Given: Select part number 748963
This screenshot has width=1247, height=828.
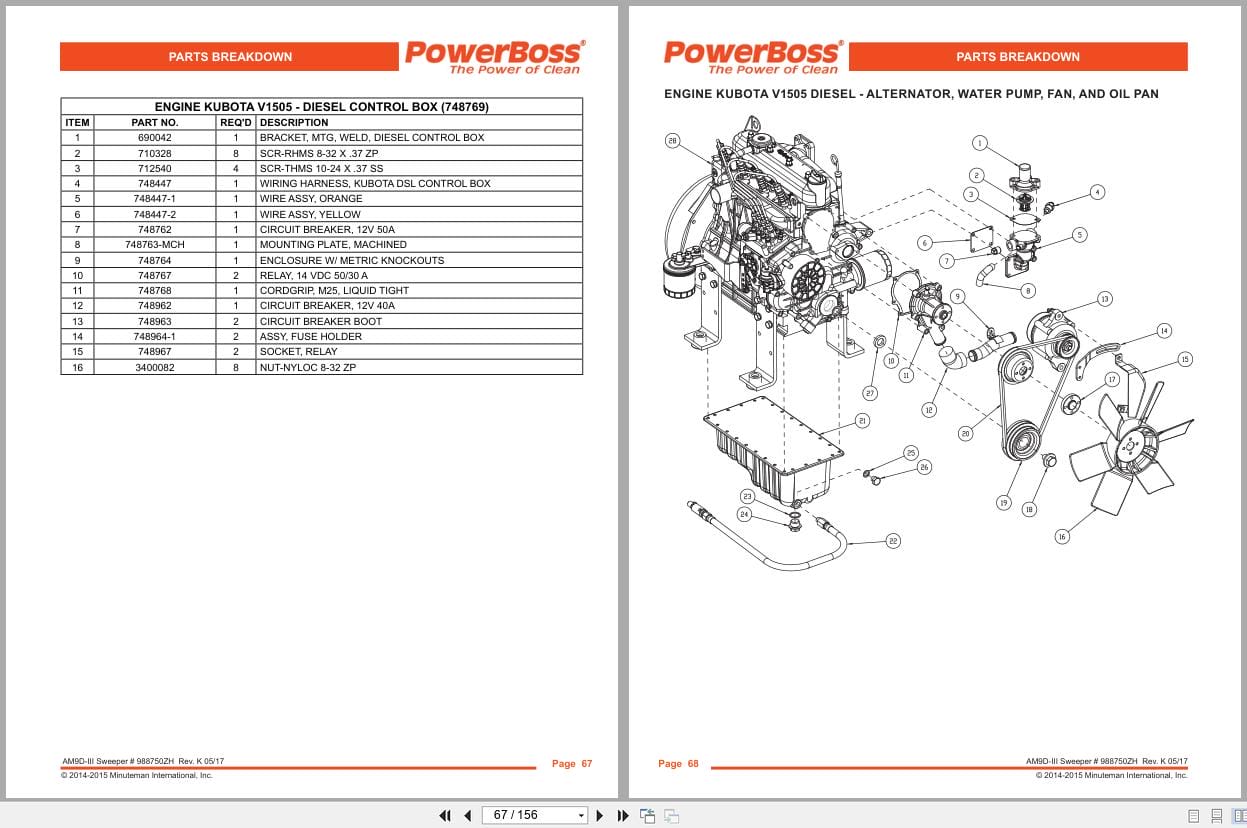Looking at the screenshot, I should pyautogui.click(x=154, y=321).
